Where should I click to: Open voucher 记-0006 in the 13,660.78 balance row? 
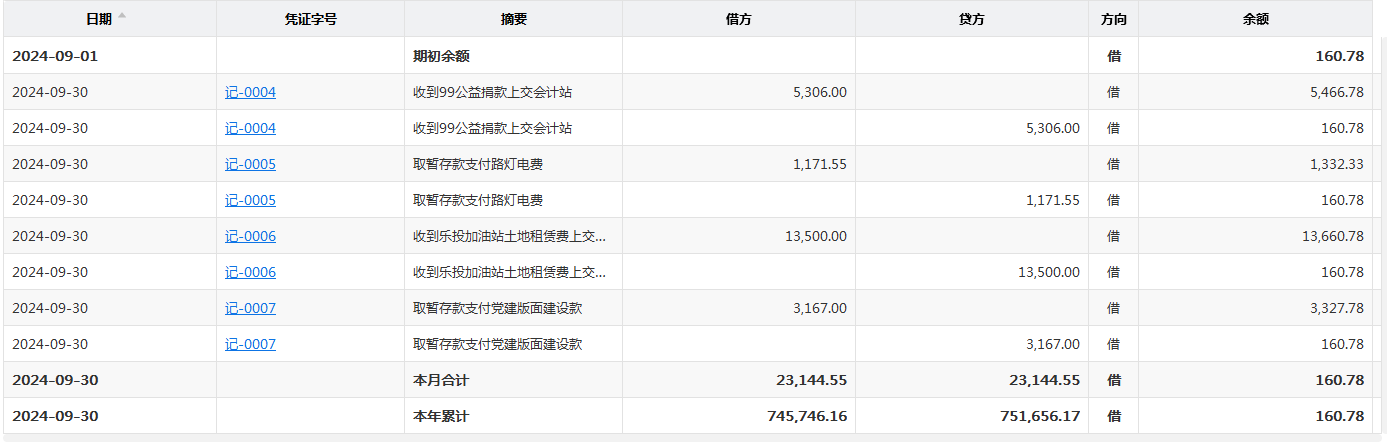pos(250,236)
